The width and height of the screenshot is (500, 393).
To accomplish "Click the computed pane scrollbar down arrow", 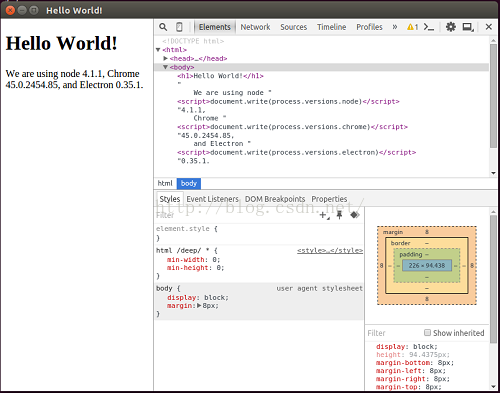I will 493,387.
